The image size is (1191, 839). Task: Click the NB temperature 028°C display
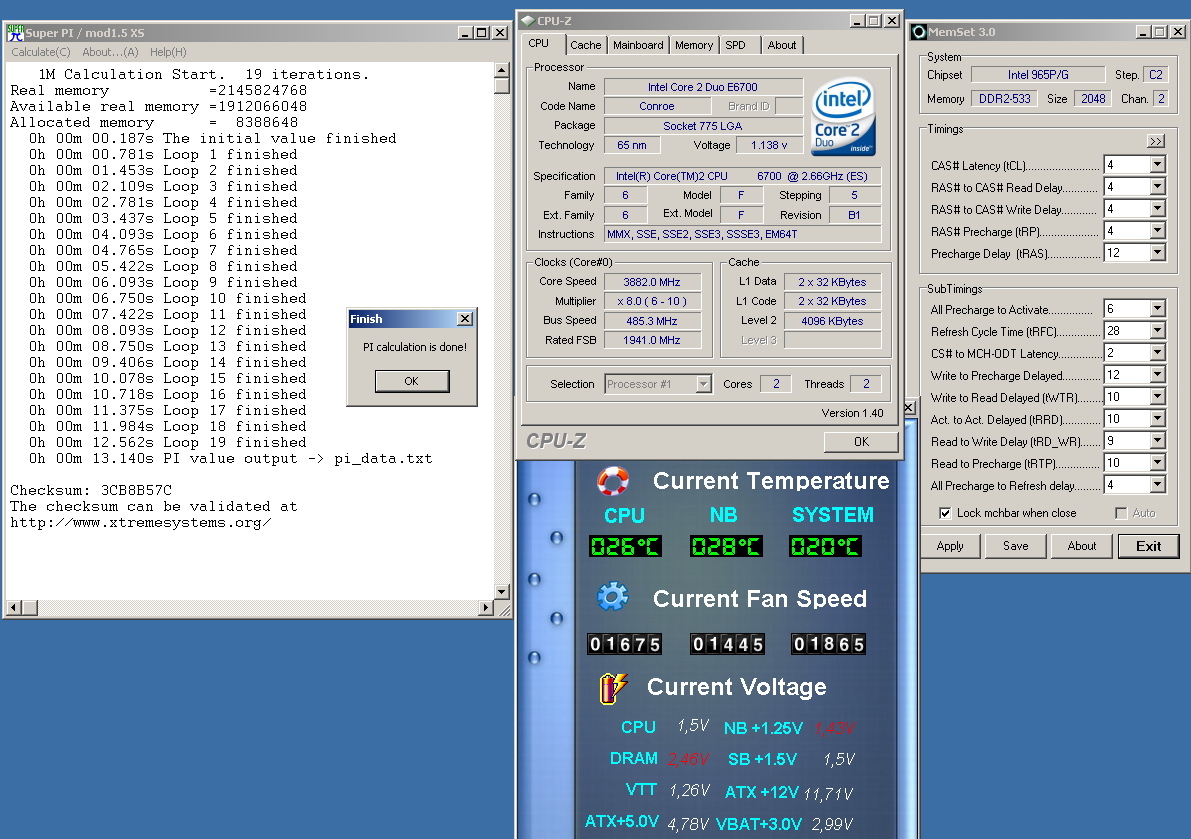725,546
